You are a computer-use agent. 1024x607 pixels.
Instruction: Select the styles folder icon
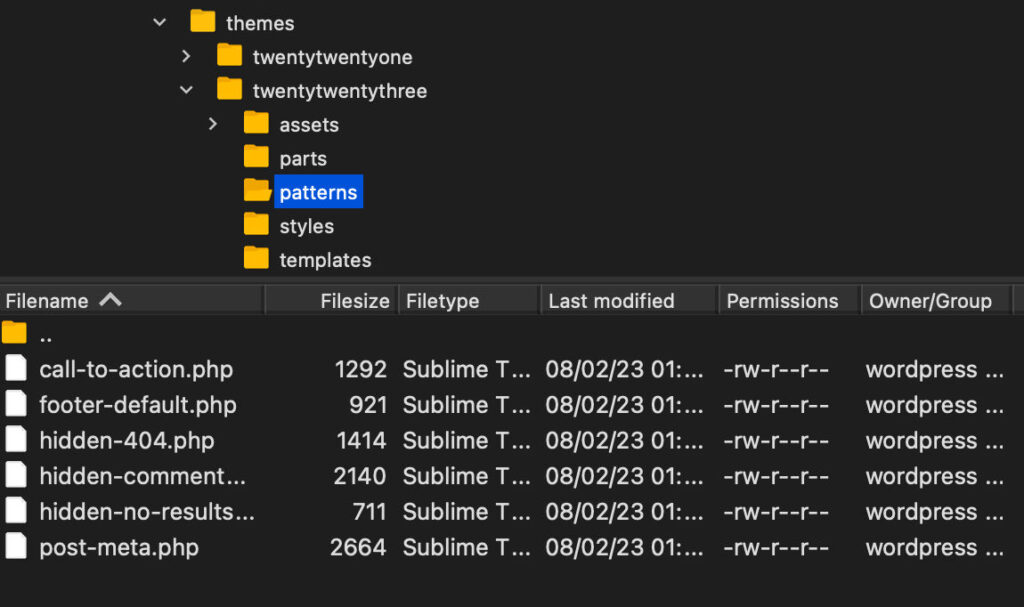(x=257, y=225)
